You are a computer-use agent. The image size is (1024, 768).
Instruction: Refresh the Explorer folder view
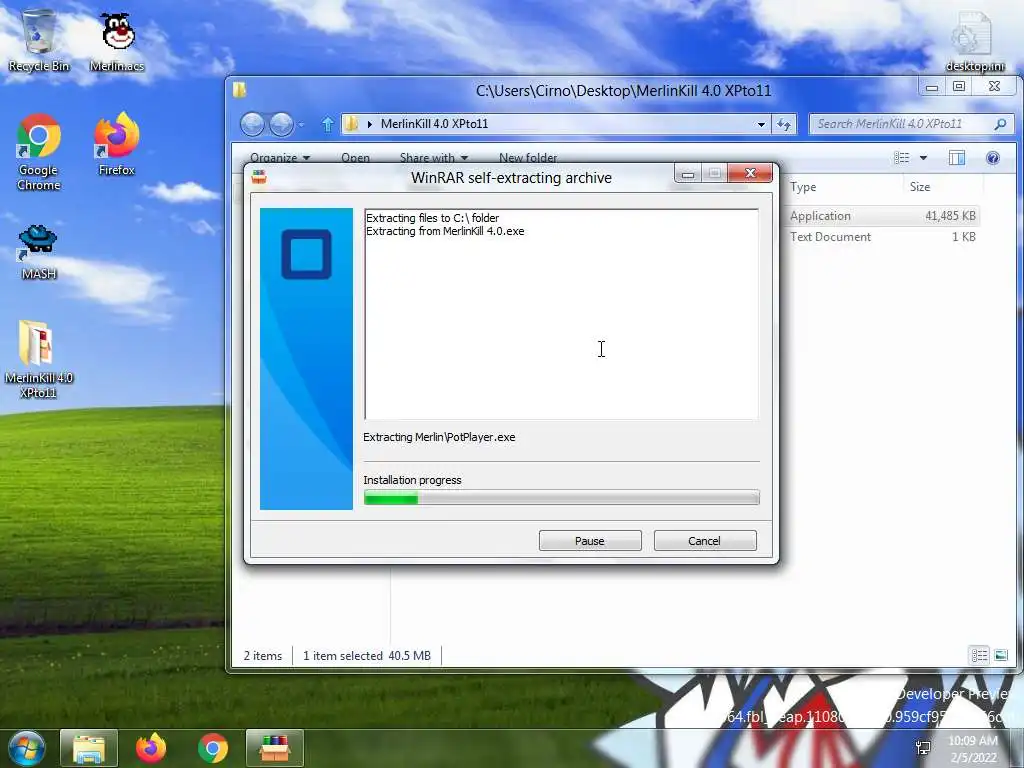[x=784, y=124]
